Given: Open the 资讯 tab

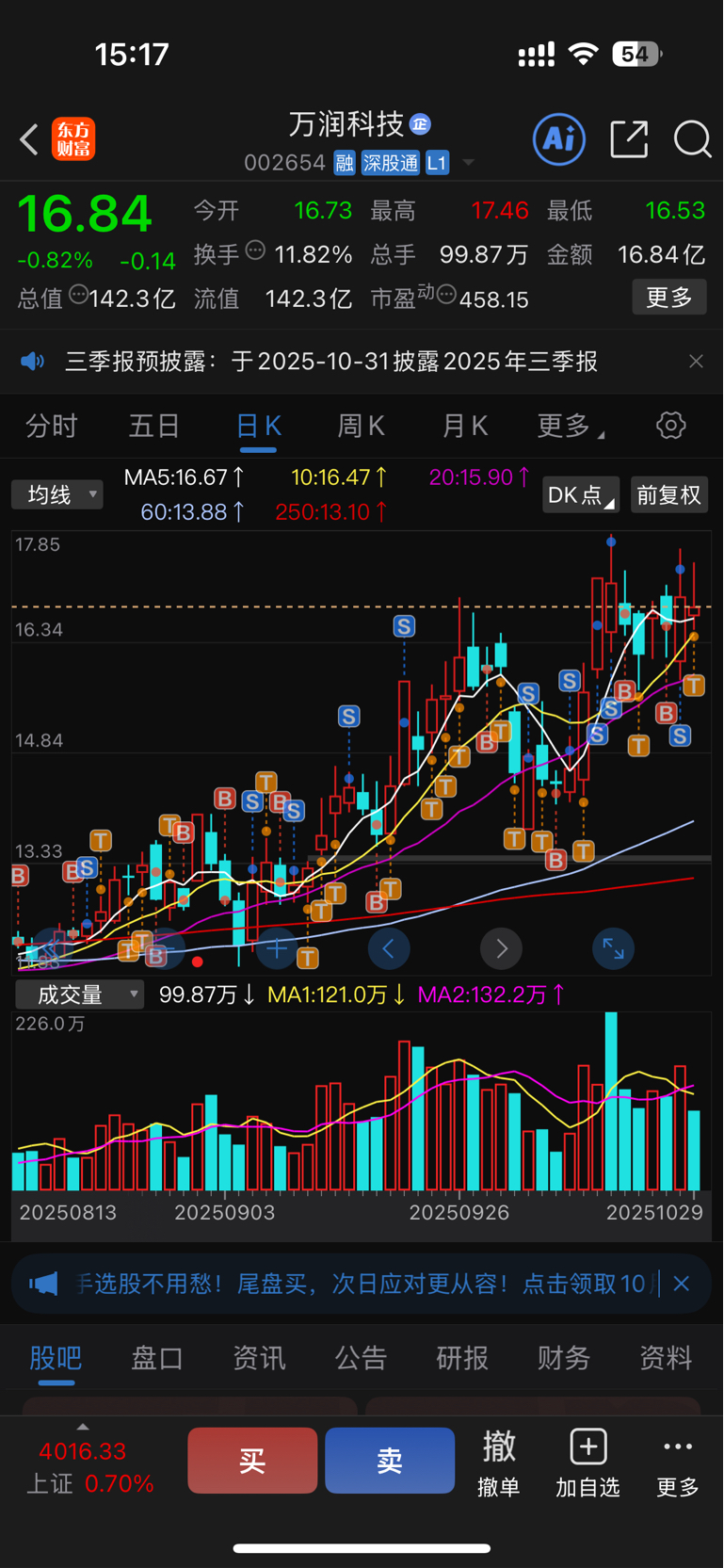Looking at the screenshot, I should [x=259, y=1357].
